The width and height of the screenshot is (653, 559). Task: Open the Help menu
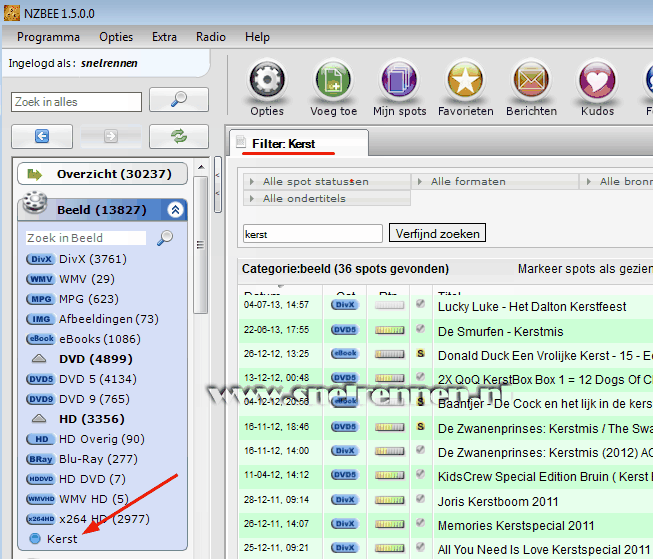point(257,37)
